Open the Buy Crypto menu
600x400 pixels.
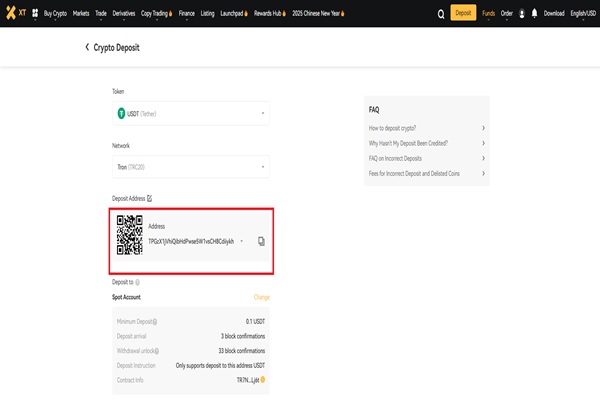tap(55, 13)
